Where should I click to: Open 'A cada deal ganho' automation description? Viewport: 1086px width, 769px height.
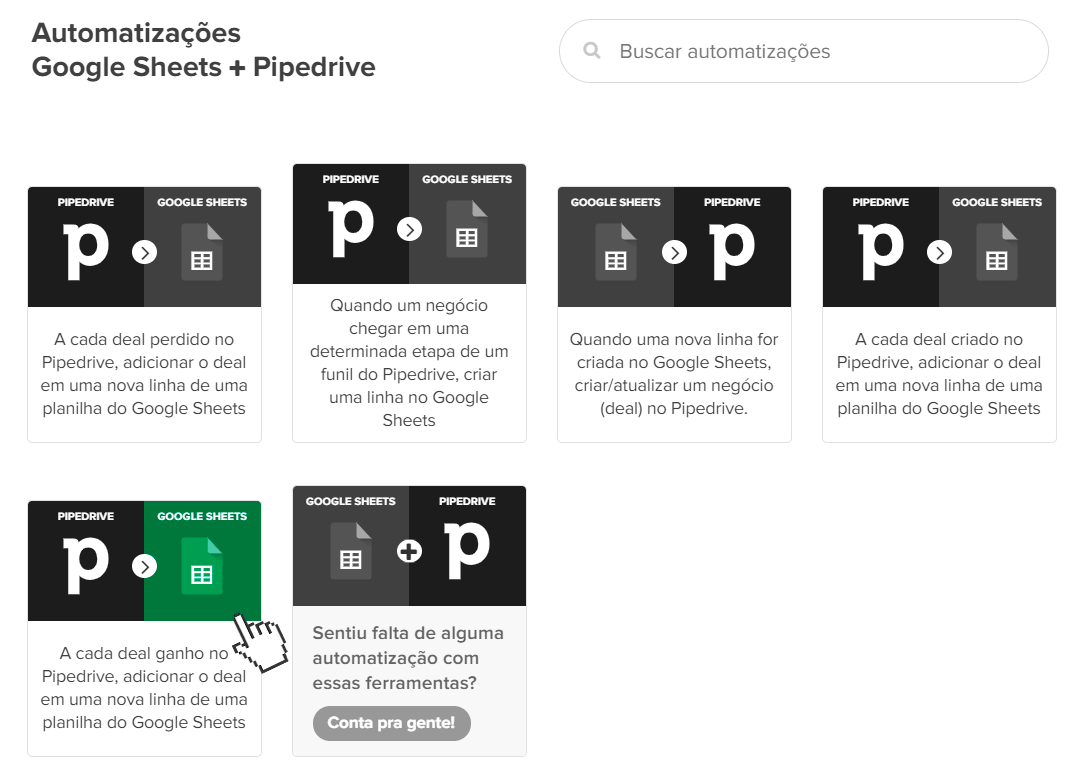[x=144, y=687]
